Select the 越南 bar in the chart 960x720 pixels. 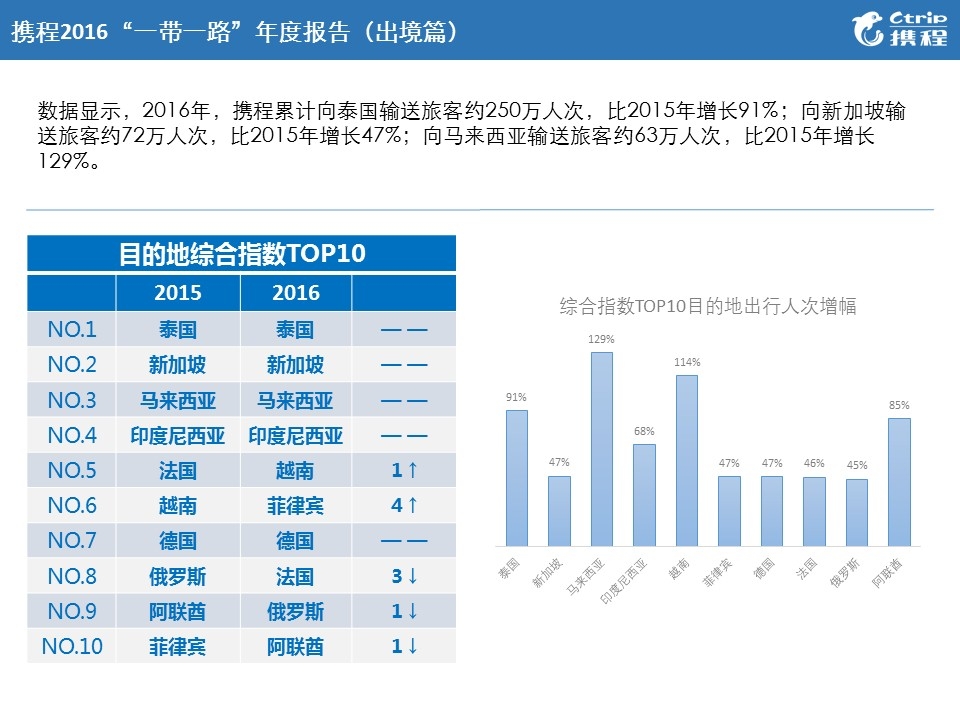[x=687, y=460]
